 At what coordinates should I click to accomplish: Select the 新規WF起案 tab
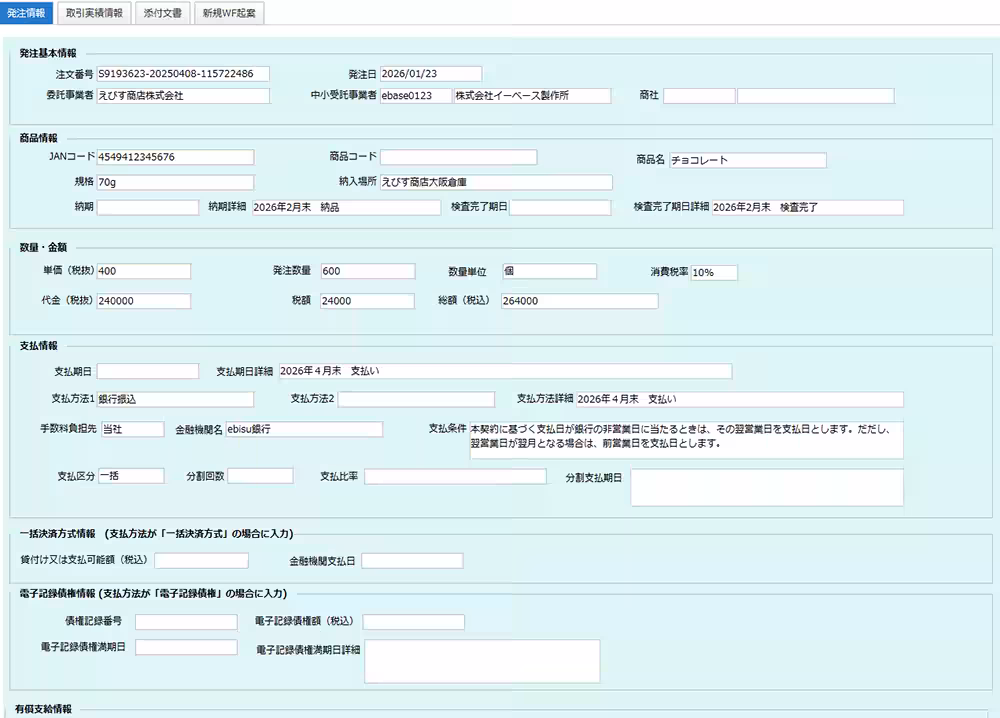point(228,14)
